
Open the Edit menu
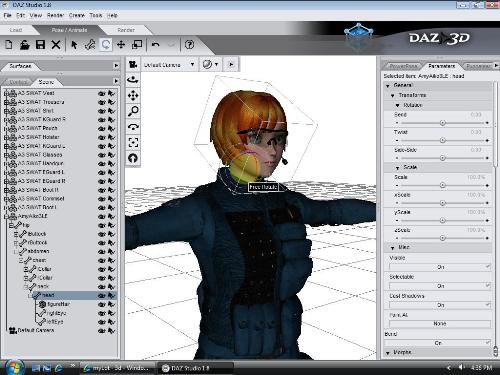click(x=21, y=15)
